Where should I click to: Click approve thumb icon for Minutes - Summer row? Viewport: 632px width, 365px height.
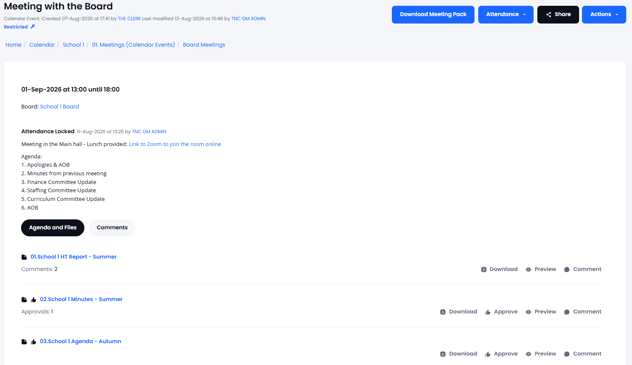point(488,312)
